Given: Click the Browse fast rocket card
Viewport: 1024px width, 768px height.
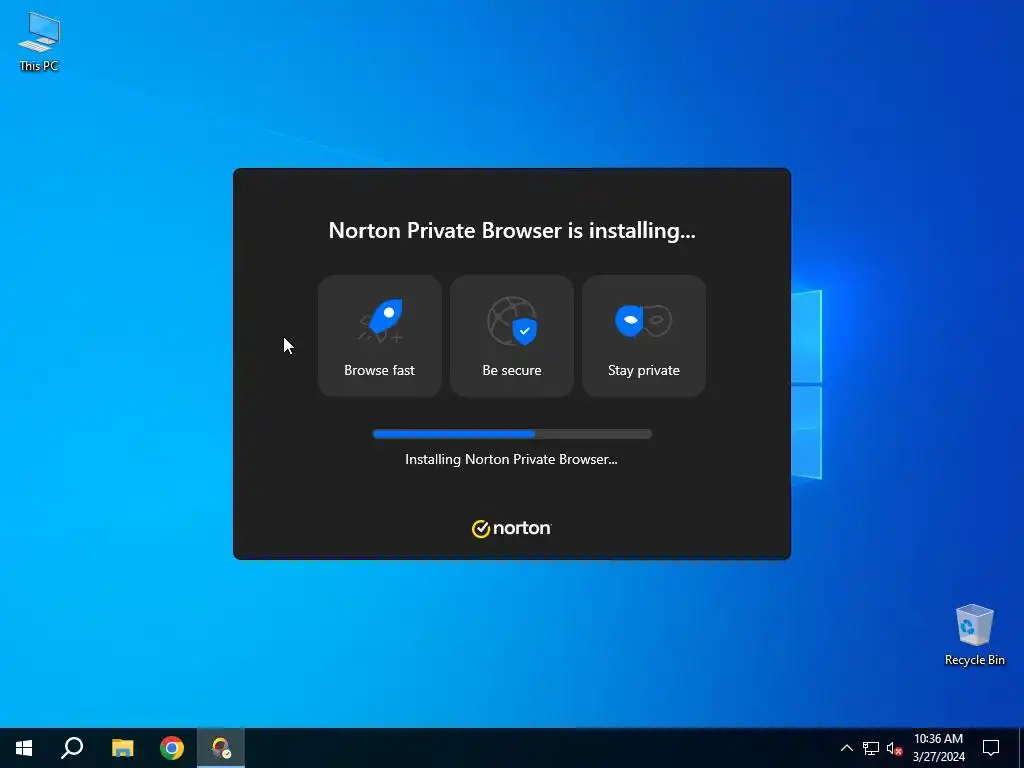Looking at the screenshot, I should pos(379,336).
